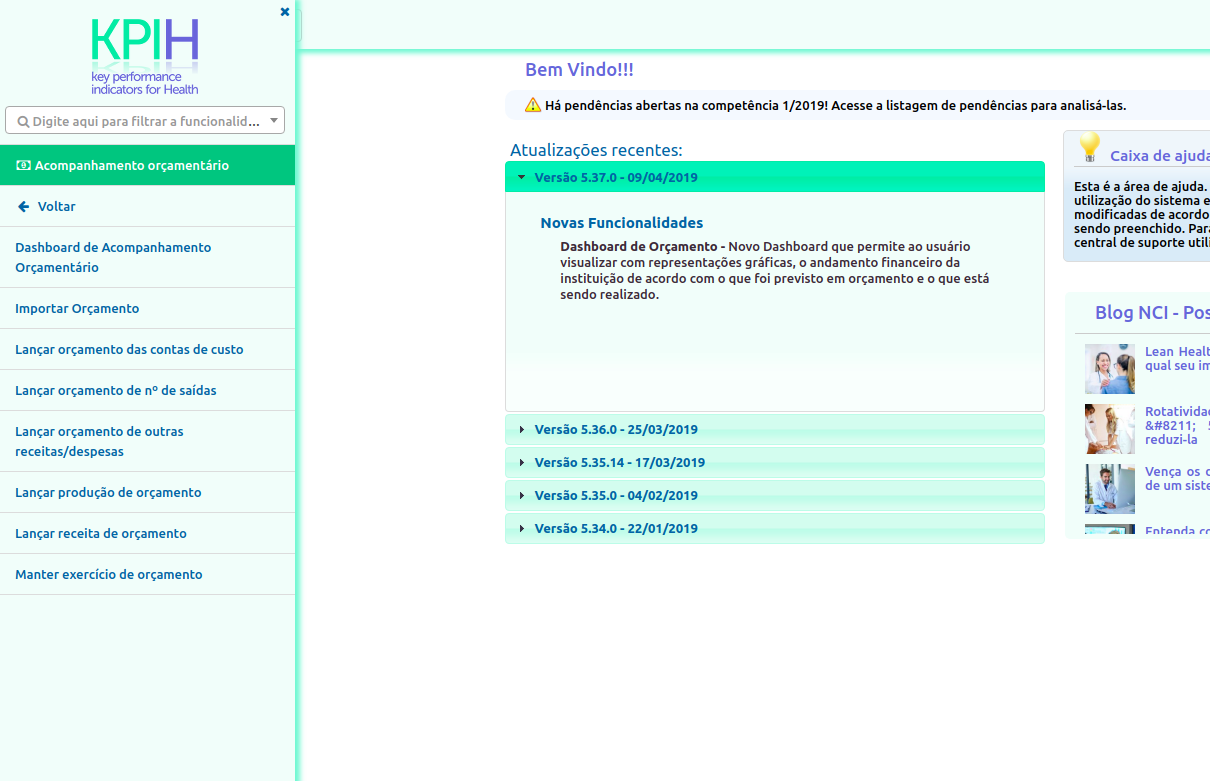Viewport: 1210px width, 781px height.
Task: Click the Rotatividade post thumbnail
Action: (1110, 429)
